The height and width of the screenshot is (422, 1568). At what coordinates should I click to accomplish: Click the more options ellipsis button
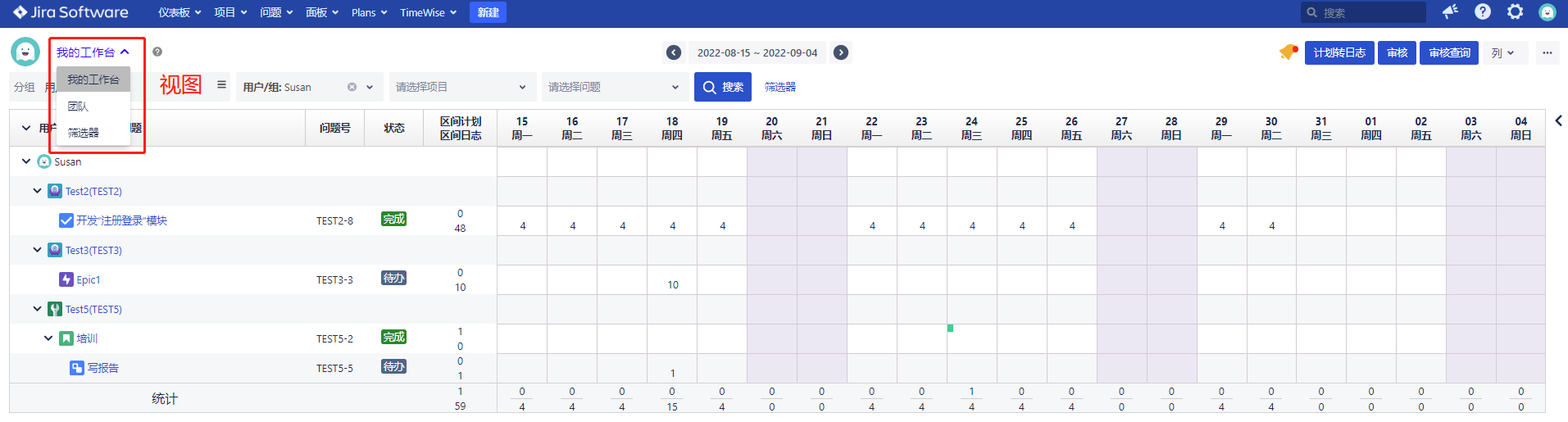click(x=1547, y=52)
